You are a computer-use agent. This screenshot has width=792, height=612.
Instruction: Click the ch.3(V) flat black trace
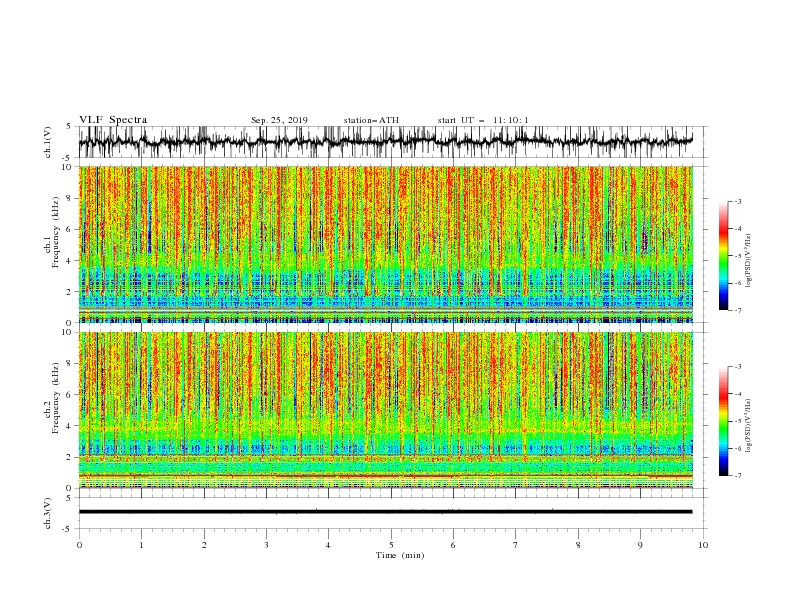(385, 512)
